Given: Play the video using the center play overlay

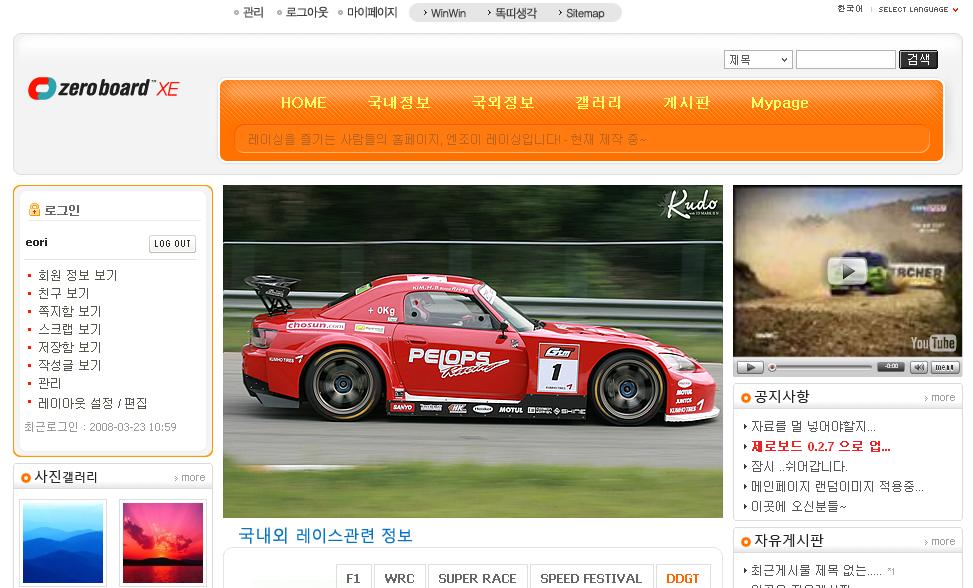Looking at the screenshot, I should [x=847, y=271].
